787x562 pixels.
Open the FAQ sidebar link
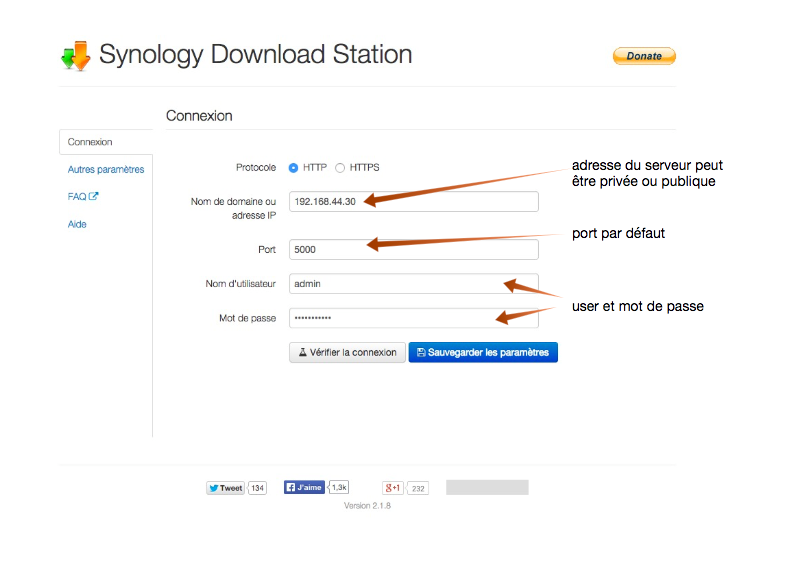(x=77, y=197)
